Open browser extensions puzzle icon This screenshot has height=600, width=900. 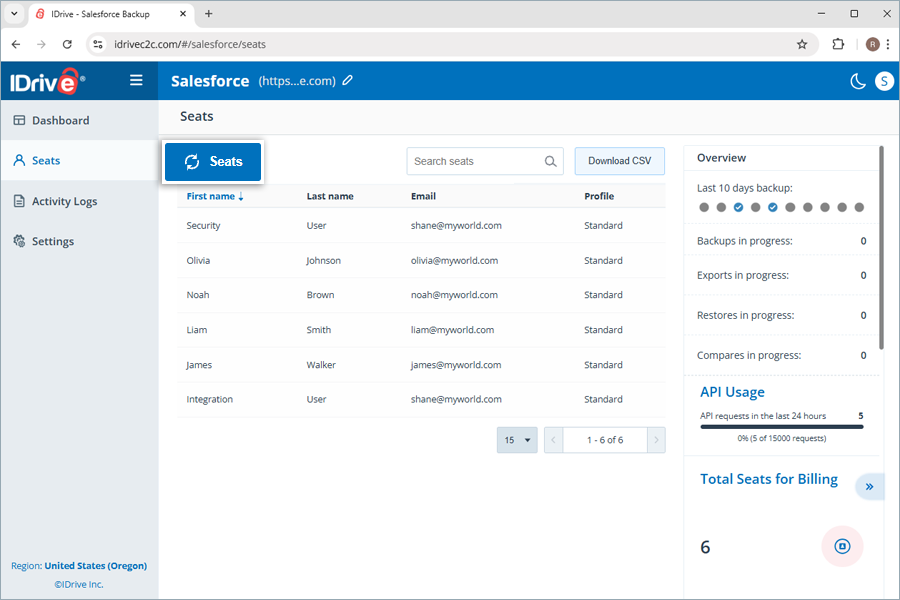click(838, 44)
